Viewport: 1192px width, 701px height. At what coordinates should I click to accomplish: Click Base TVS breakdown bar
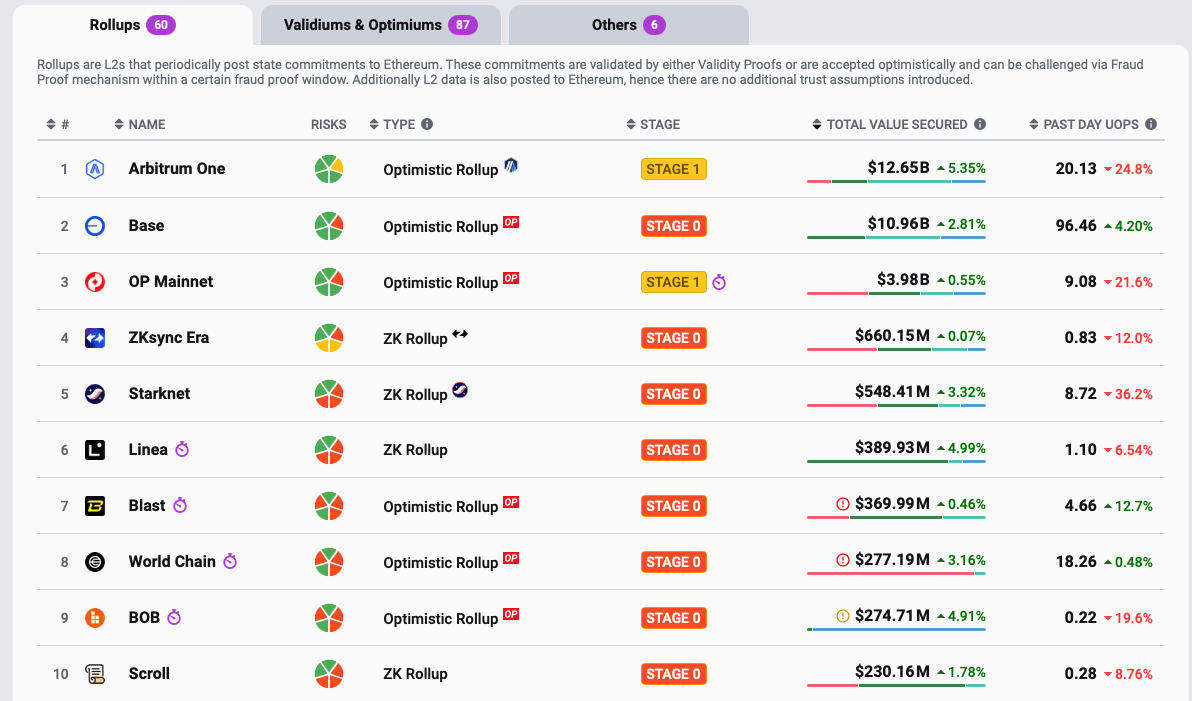click(x=896, y=237)
